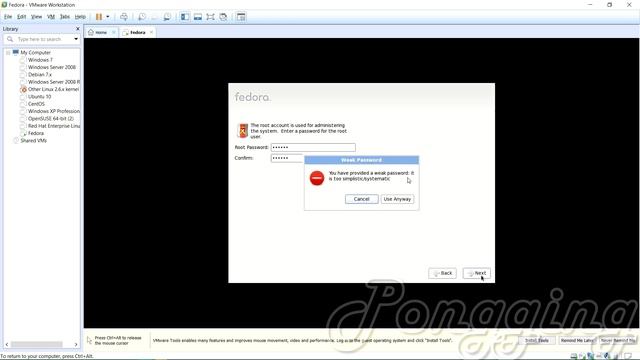This screenshot has height=360, width=640.
Task: Select the Fedora VM in the Library tree
Action: 36,133
